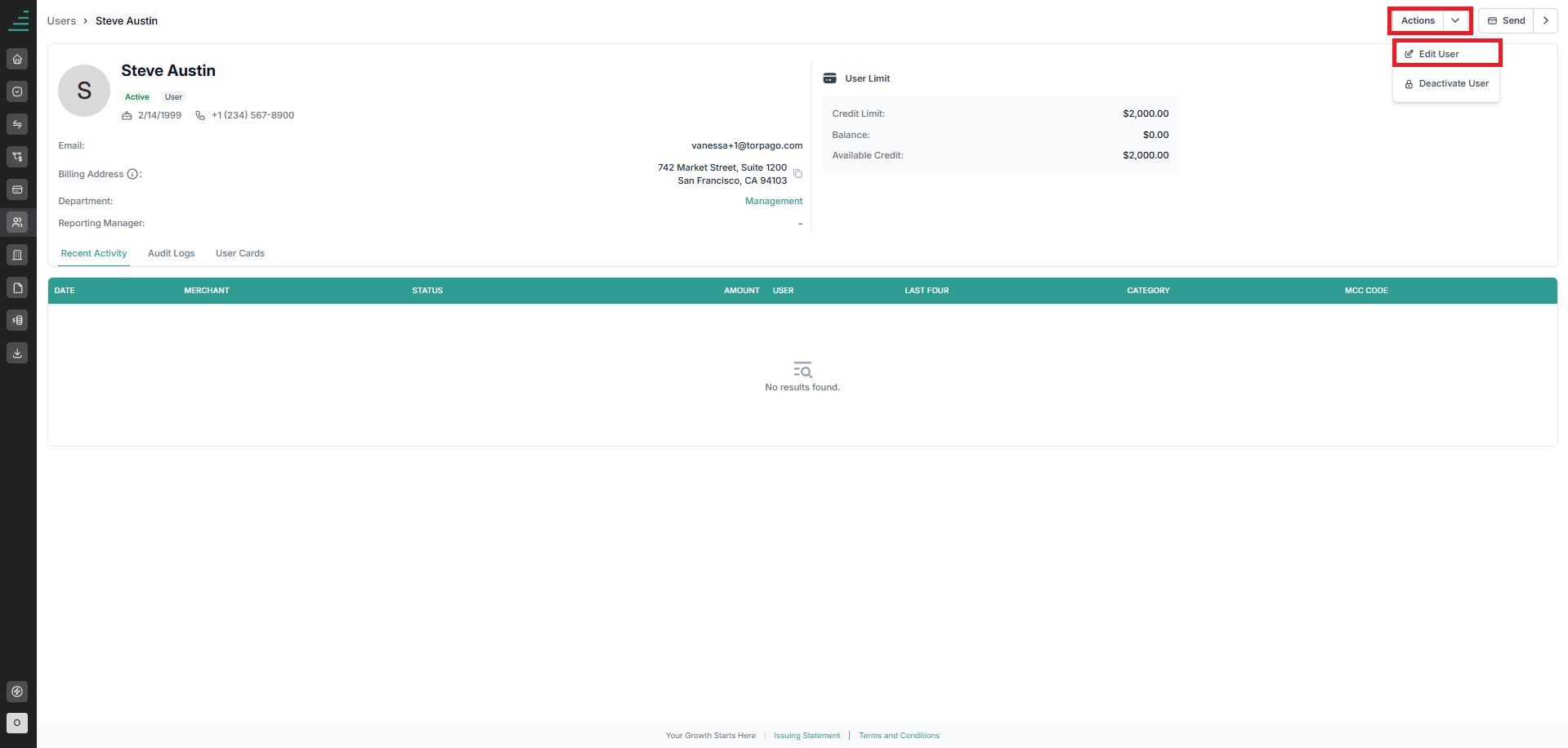Copy the billing address with copy icon
Viewport: 1568px width, 748px height.
click(798, 174)
